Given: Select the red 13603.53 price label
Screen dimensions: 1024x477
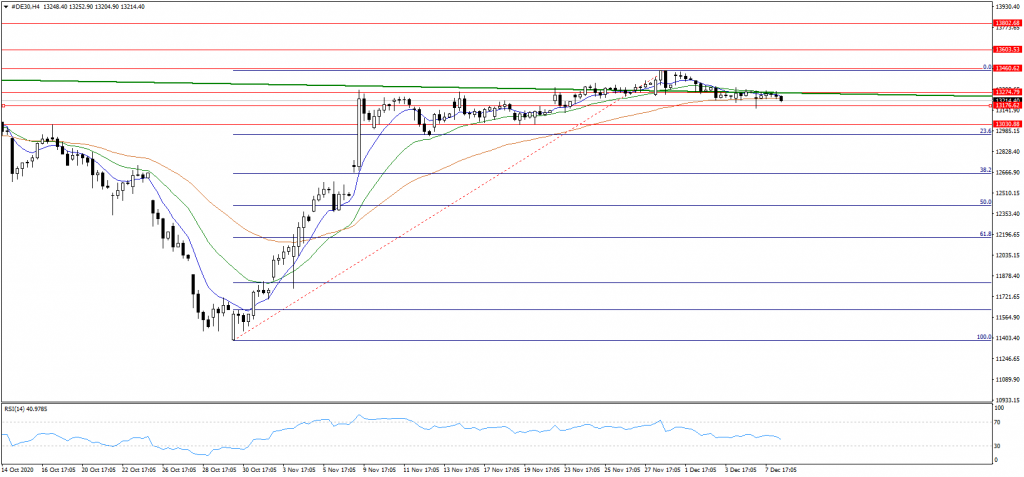Looking at the screenshot, I should (1006, 49).
